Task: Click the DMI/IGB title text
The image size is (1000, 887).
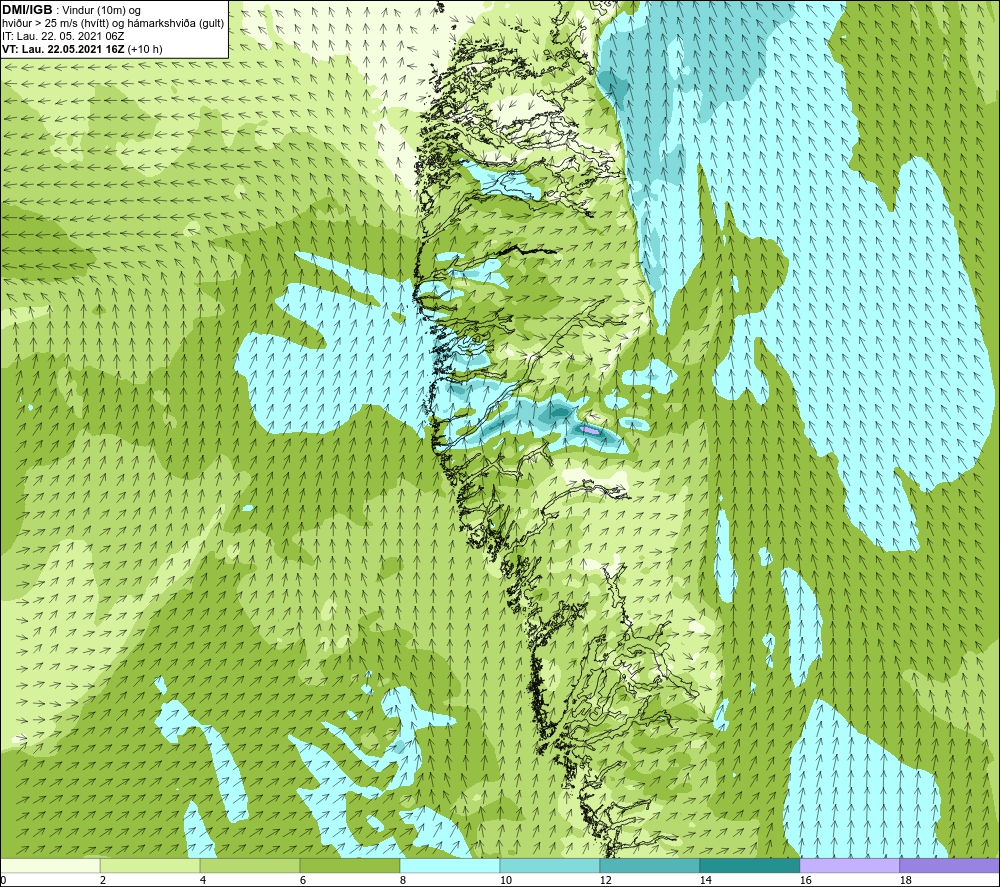Action: (x=27, y=10)
